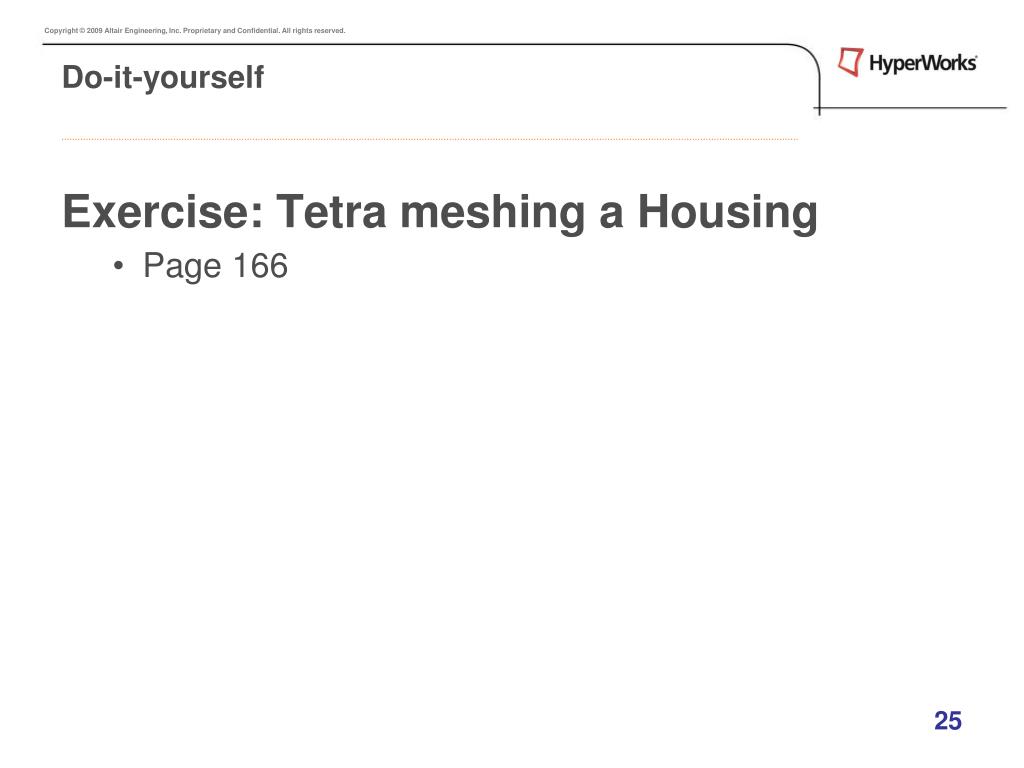Click the red HyperWorks logo icon
The height and width of the screenshot is (768, 1024).
point(850,62)
